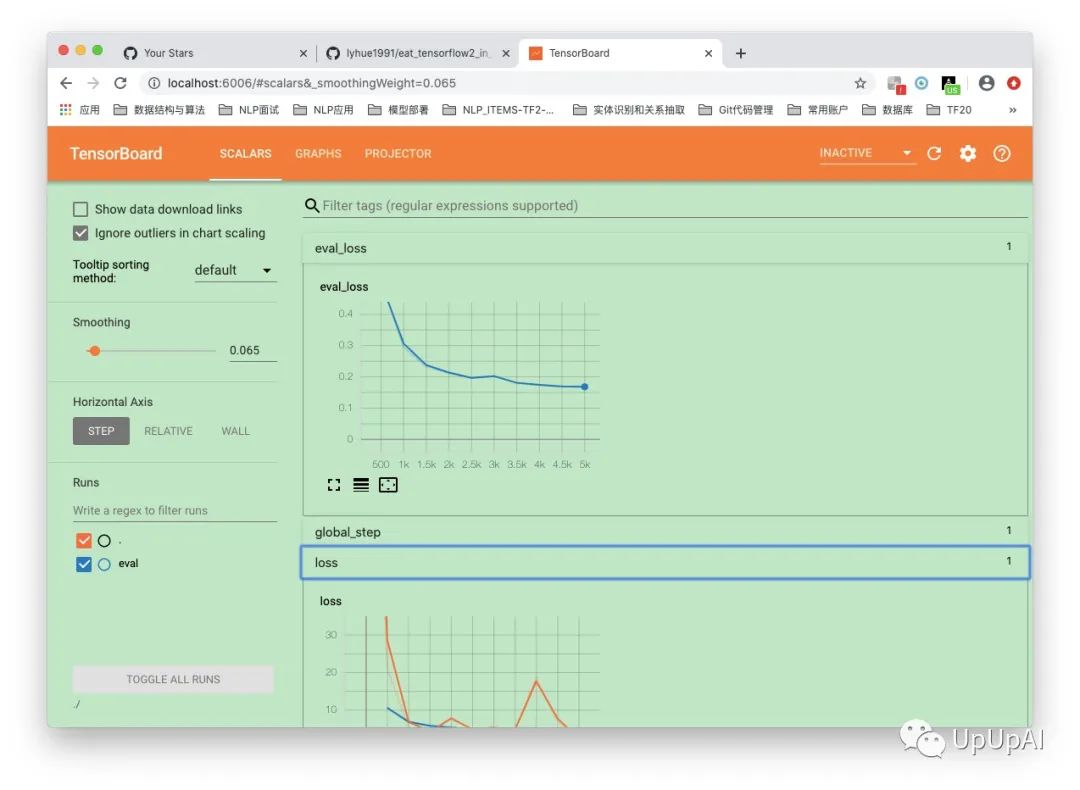Click the site info icon in address bar
Image resolution: width=1080 pixels, height=790 pixels.
coord(154,83)
